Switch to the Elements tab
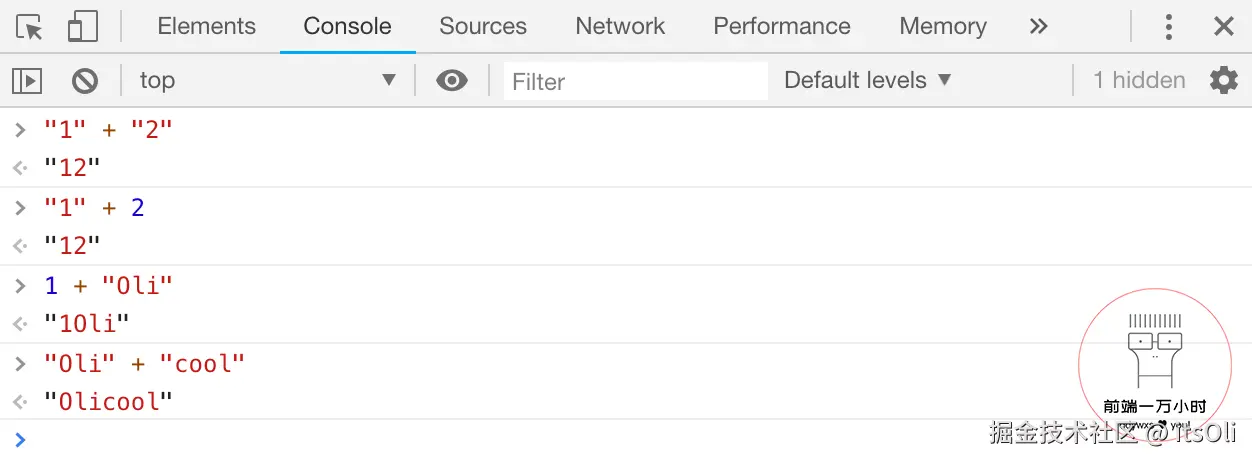The width and height of the screenshot is (1252, 462). coord(207,27)
